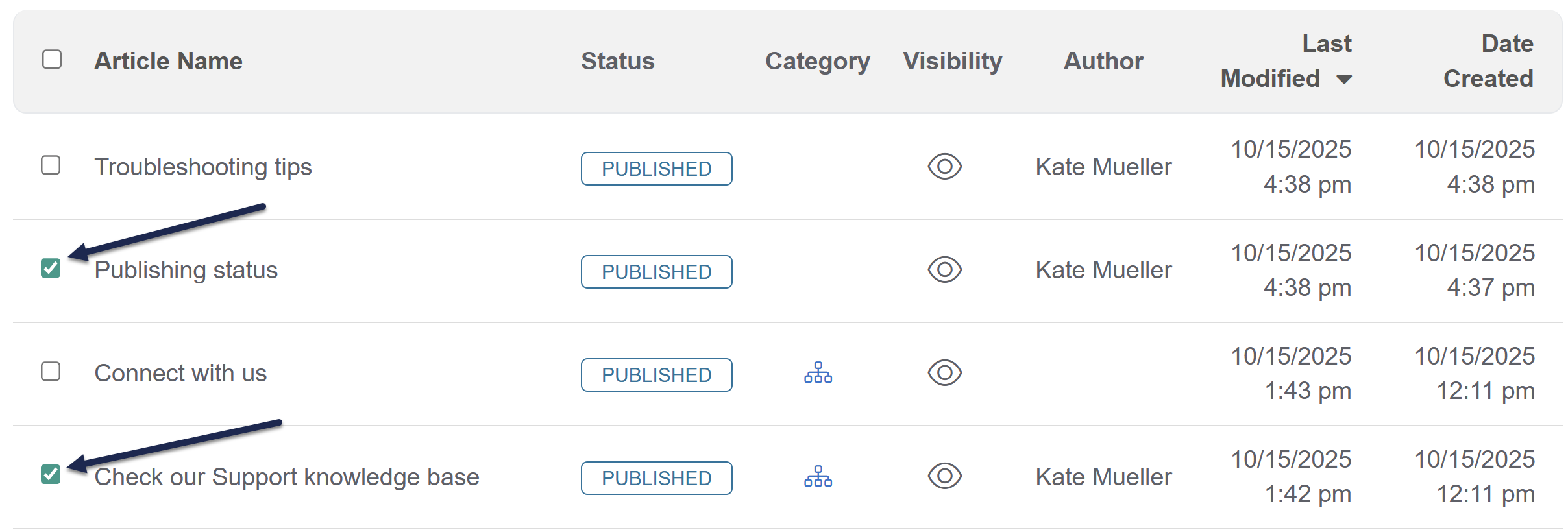Sort by the Date Created column
This screenshot has height=530, width=1568.
(1488, 61)
